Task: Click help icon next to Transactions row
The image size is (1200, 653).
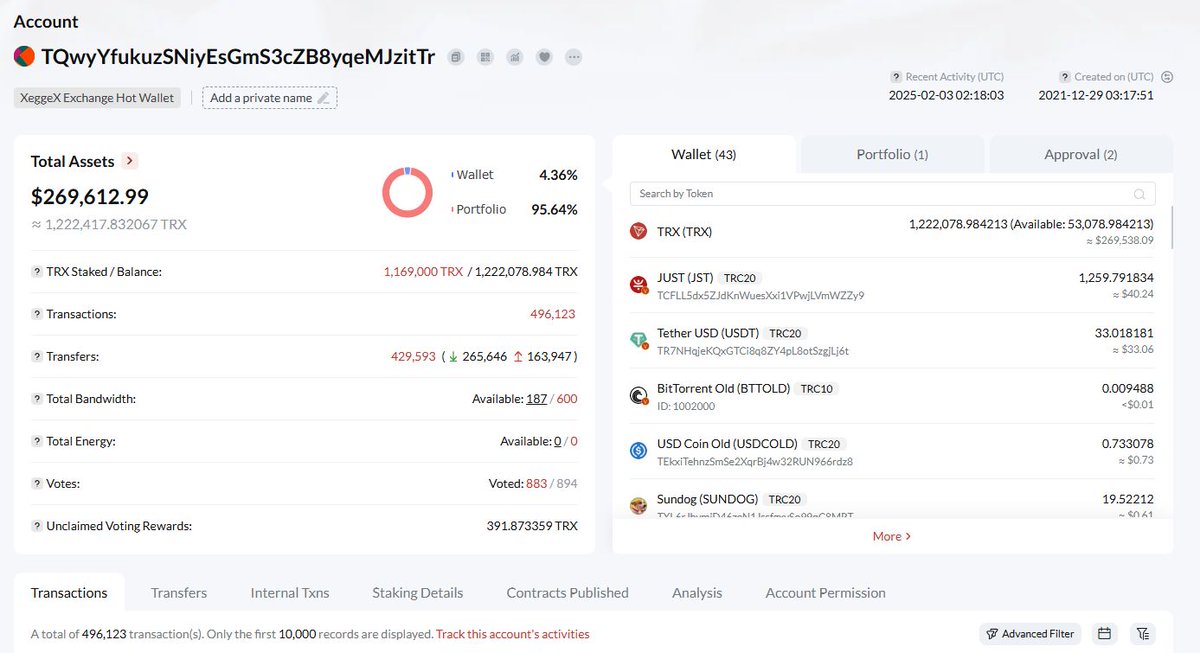Action: tap(36, 314)
